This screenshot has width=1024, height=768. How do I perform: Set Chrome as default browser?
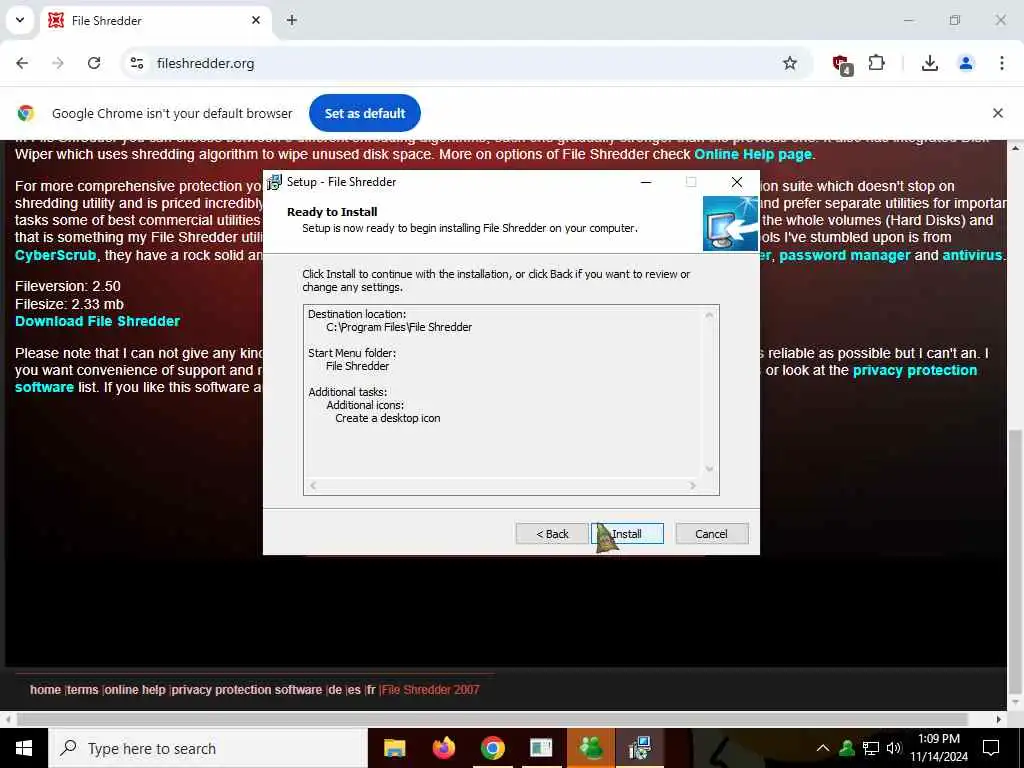[x=364, y=113]
